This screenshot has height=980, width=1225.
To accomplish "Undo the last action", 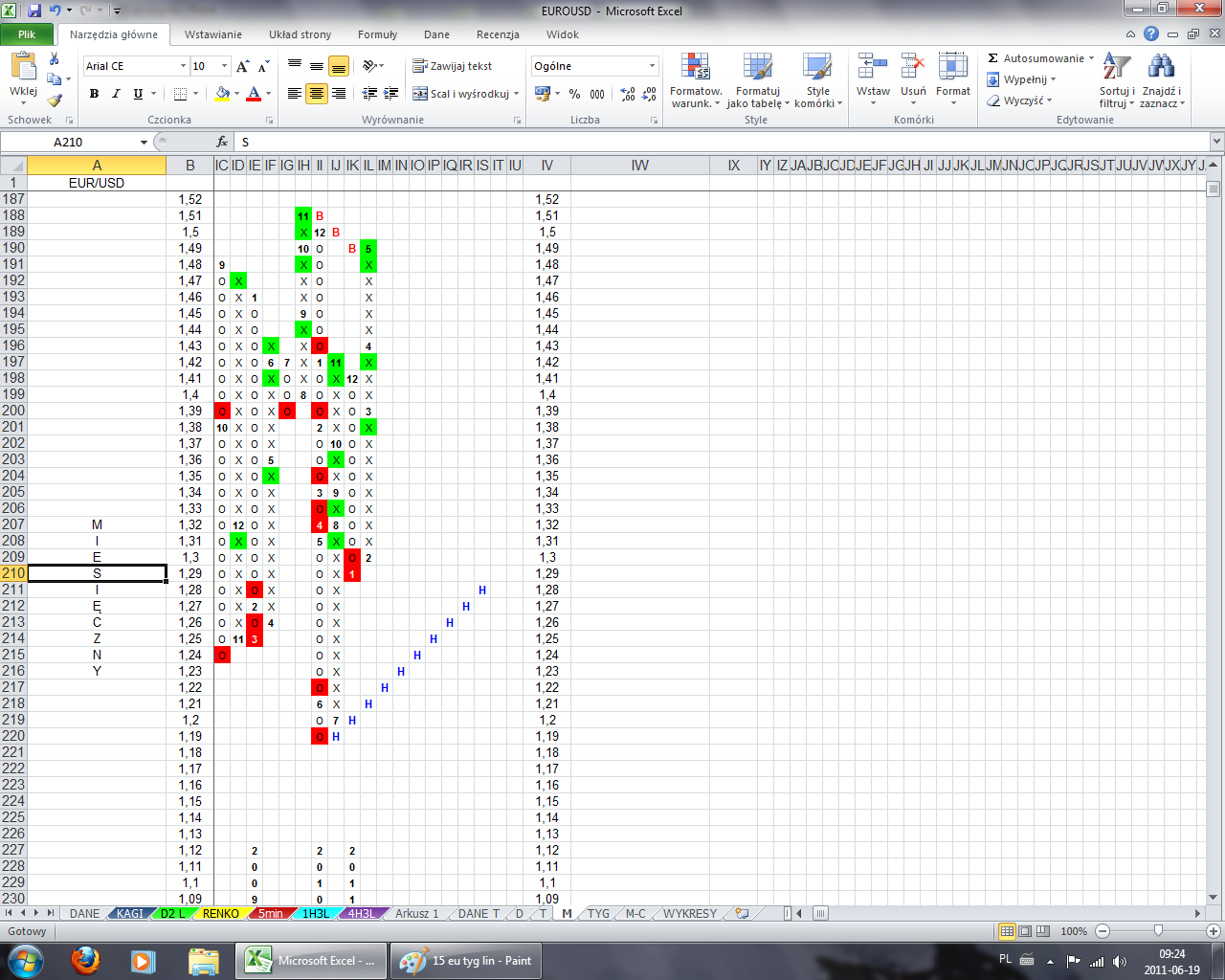I will (x=55, y=11).
